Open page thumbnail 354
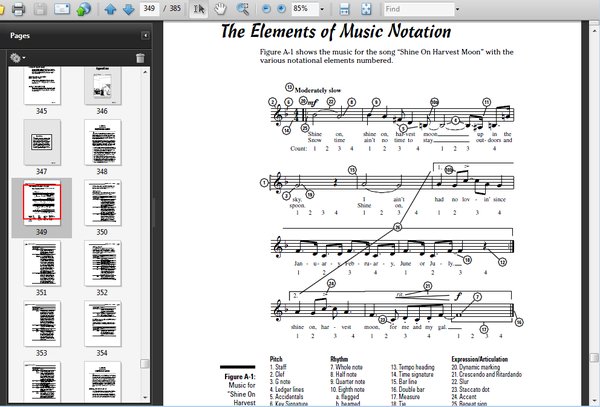This screenshot has width=600, height=407. tap(103, 324)
